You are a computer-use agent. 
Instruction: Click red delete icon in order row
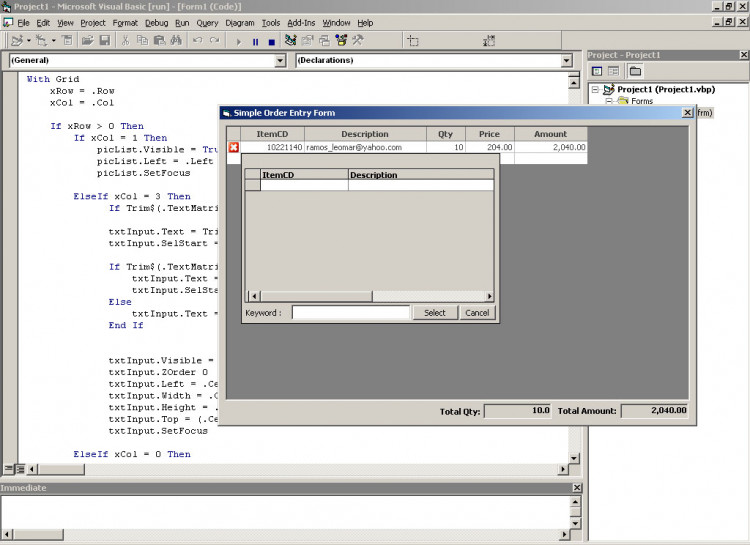233,147
